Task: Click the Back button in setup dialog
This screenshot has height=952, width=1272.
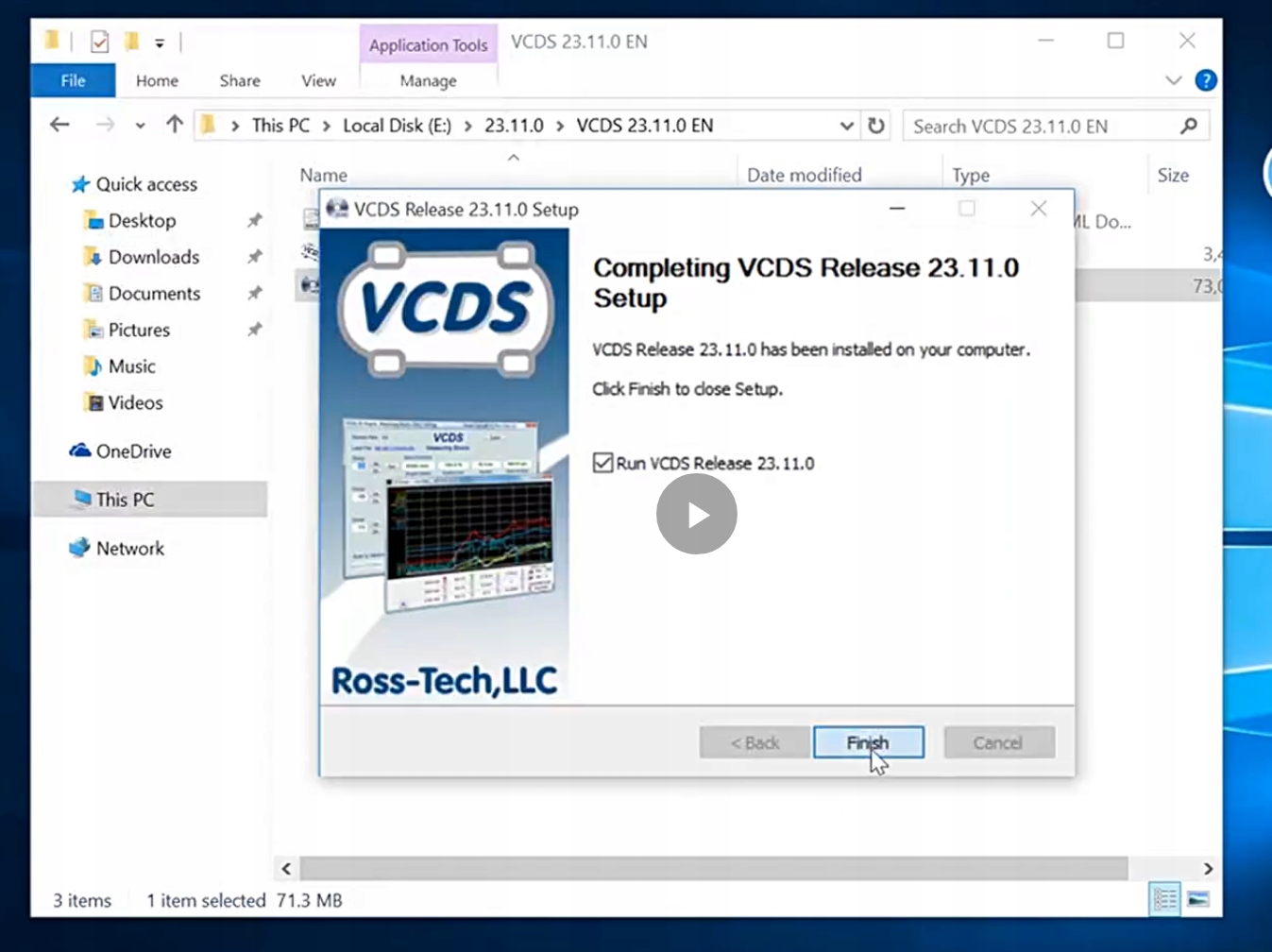Action: pos(755,742)
